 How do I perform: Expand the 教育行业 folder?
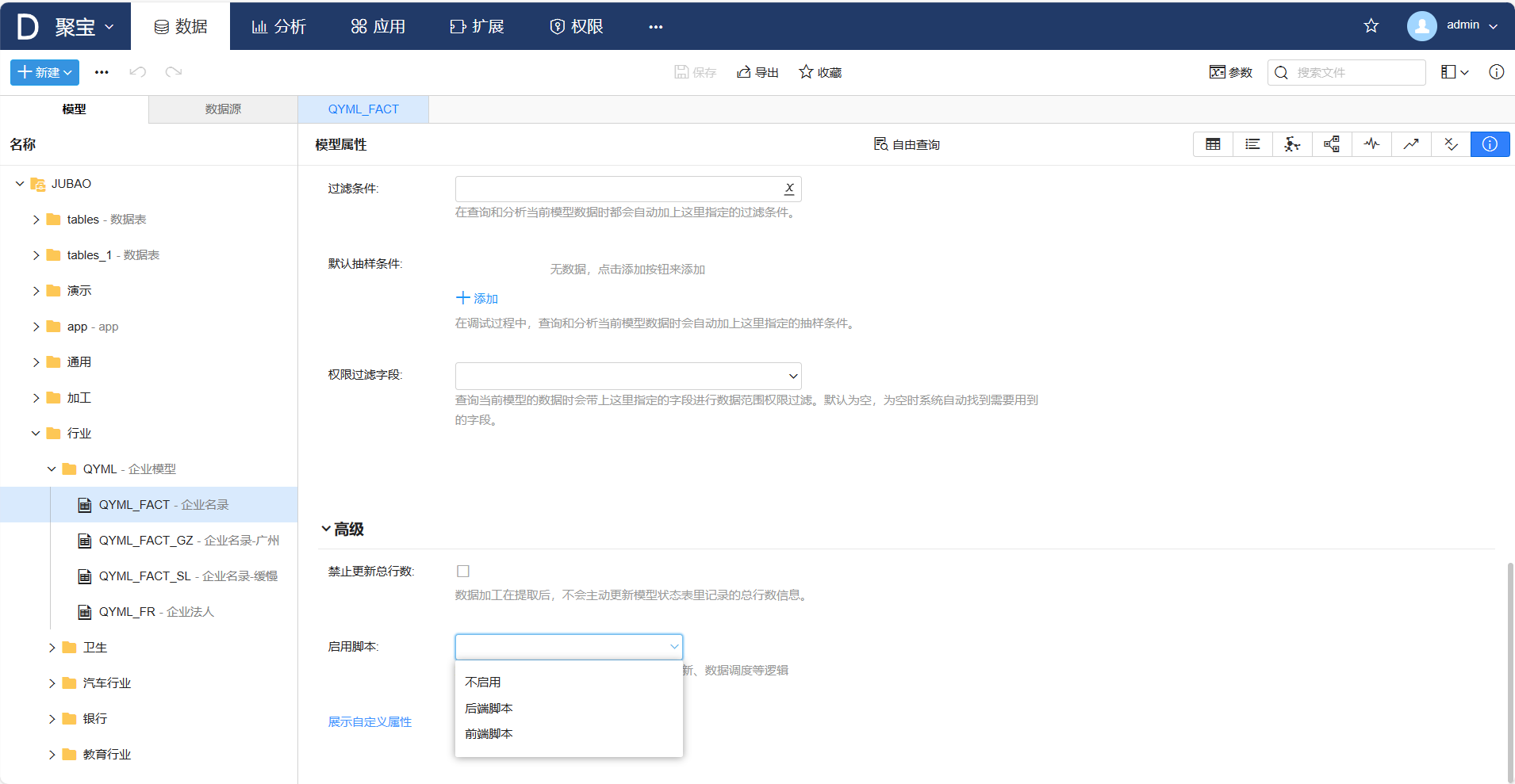pos(52,755)
